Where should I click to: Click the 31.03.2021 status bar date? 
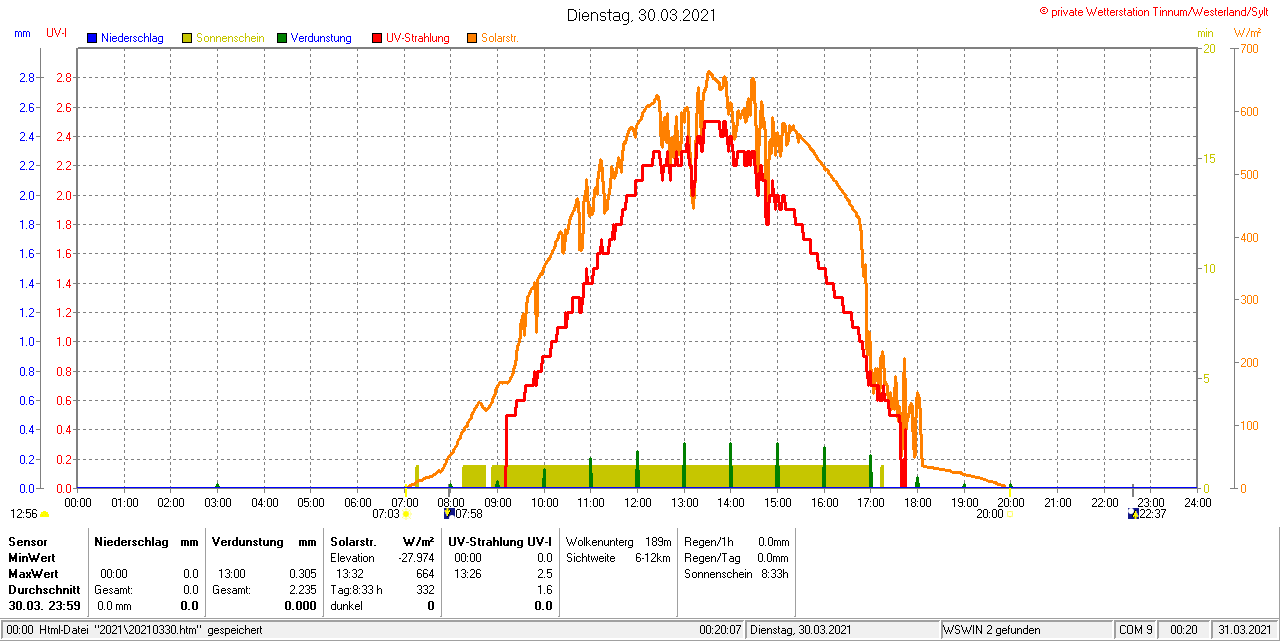click(1243, 630)
